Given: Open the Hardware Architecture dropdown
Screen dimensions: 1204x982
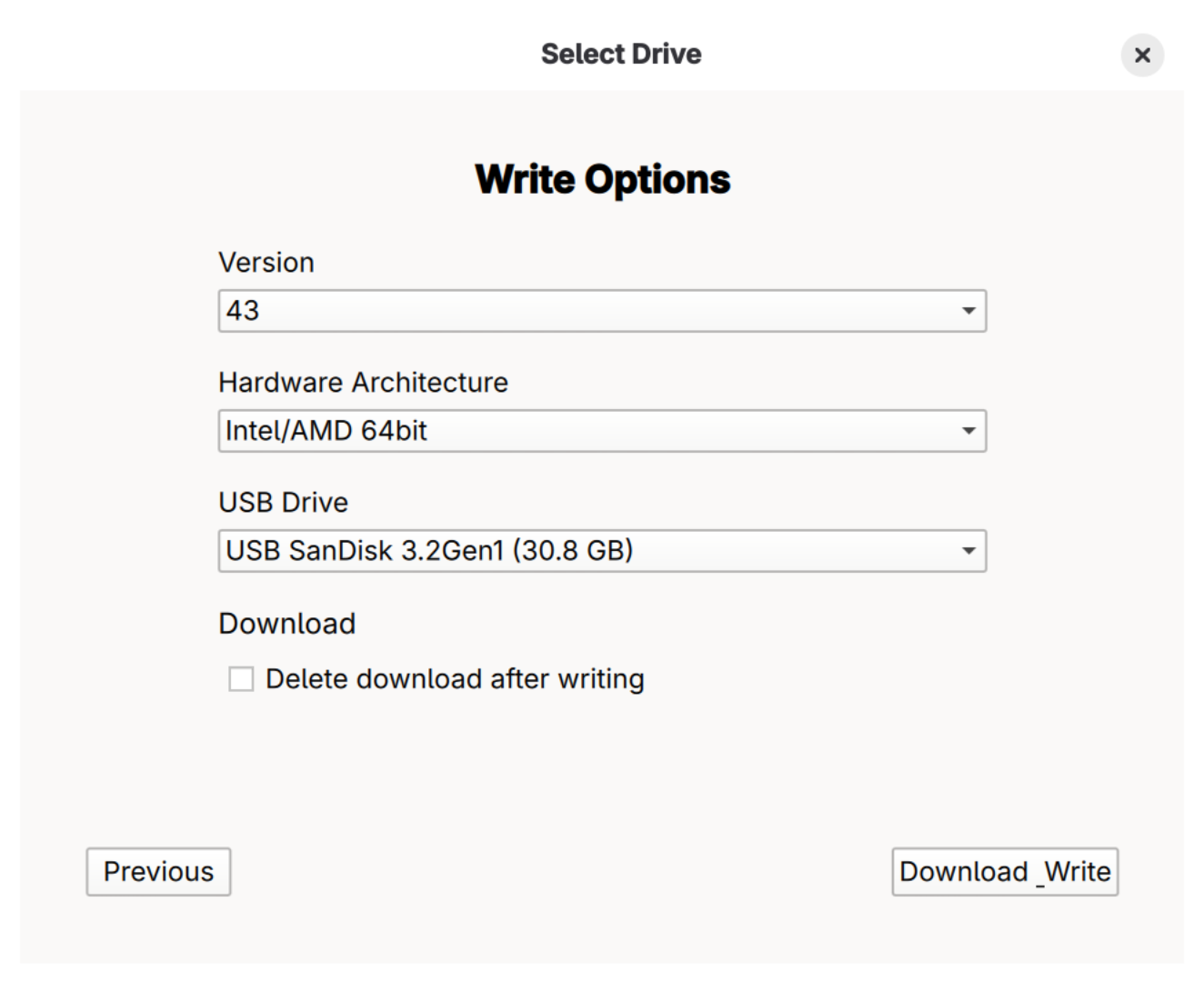Looking at the screenshot, I should coord(602,431).
